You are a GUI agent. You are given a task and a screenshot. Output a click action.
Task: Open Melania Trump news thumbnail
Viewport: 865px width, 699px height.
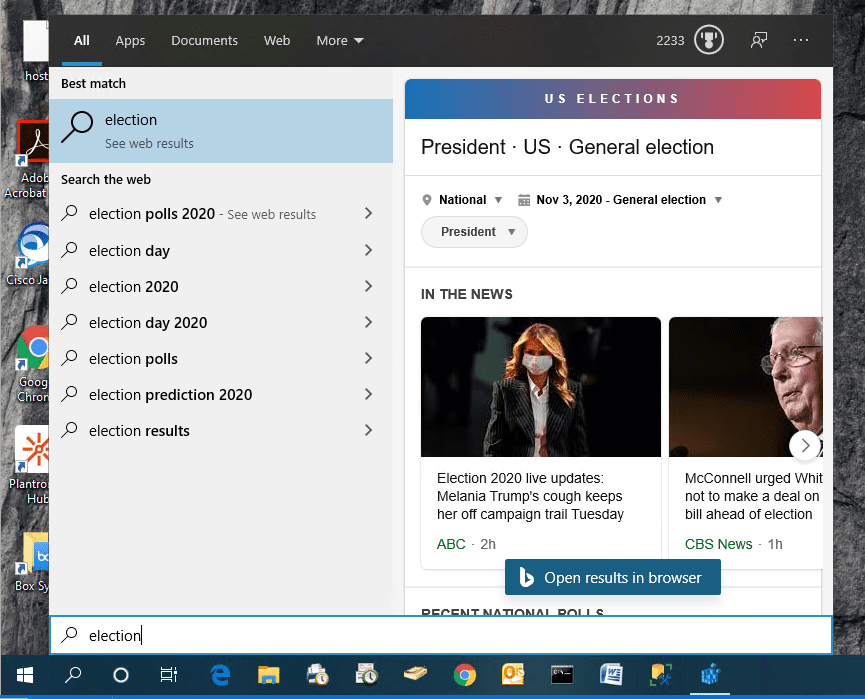[x=541, y=387]
